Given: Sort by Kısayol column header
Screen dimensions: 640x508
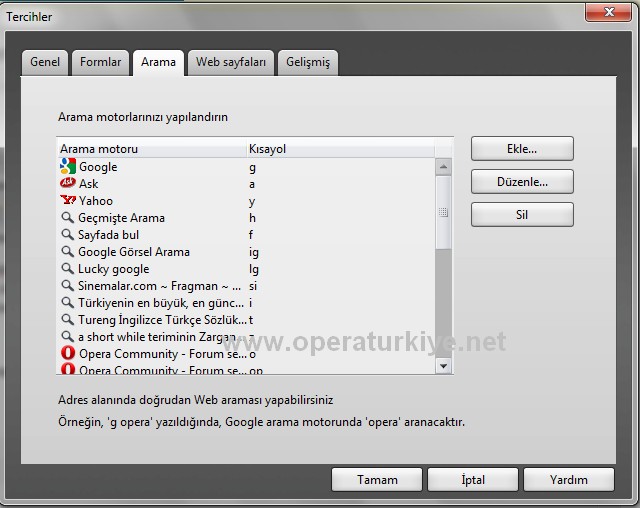Looking at the screenshot, I should coord(340,149).
